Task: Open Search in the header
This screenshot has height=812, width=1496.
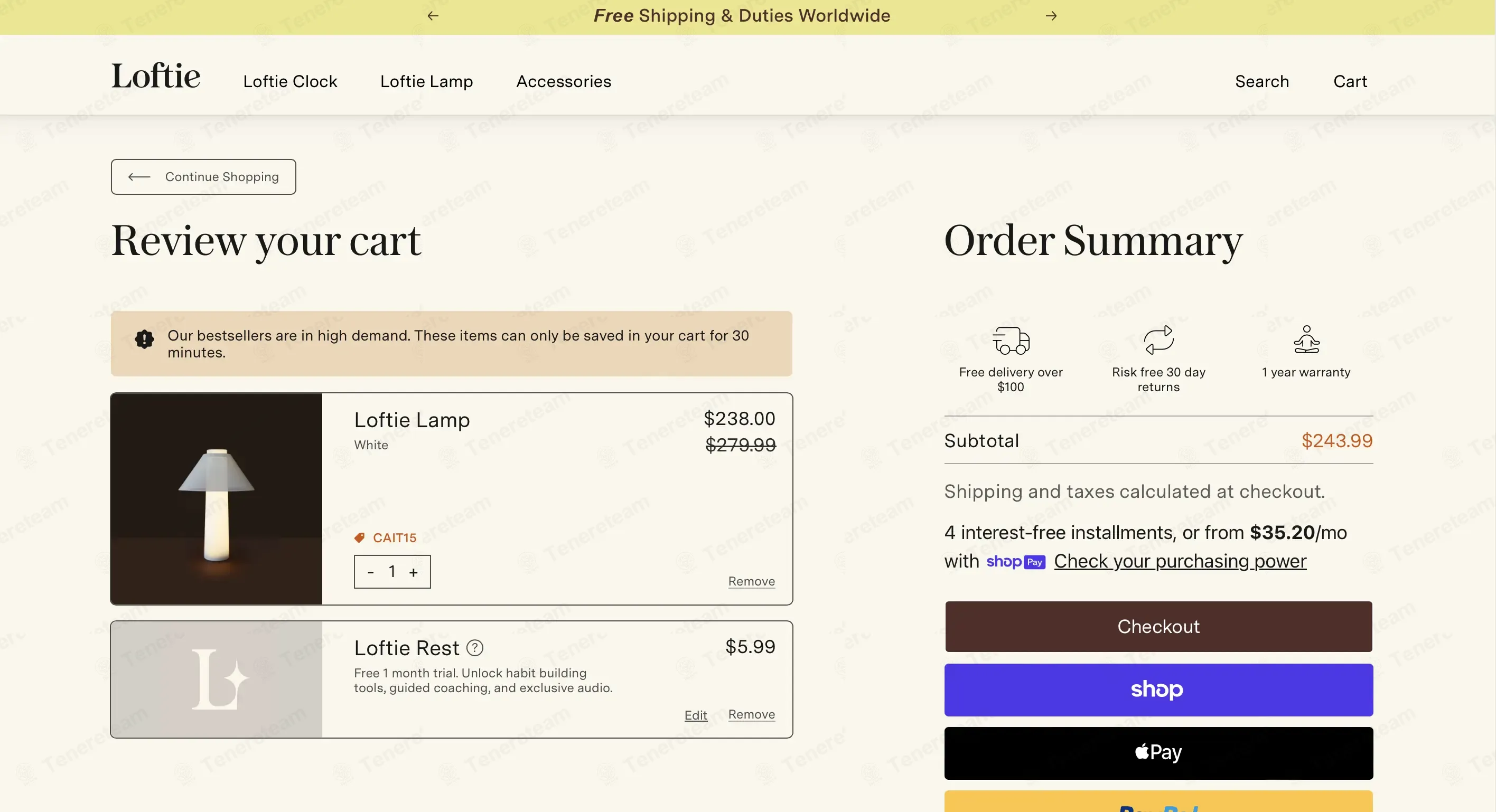Action: pyautogui.click(x=1262, y=81)
